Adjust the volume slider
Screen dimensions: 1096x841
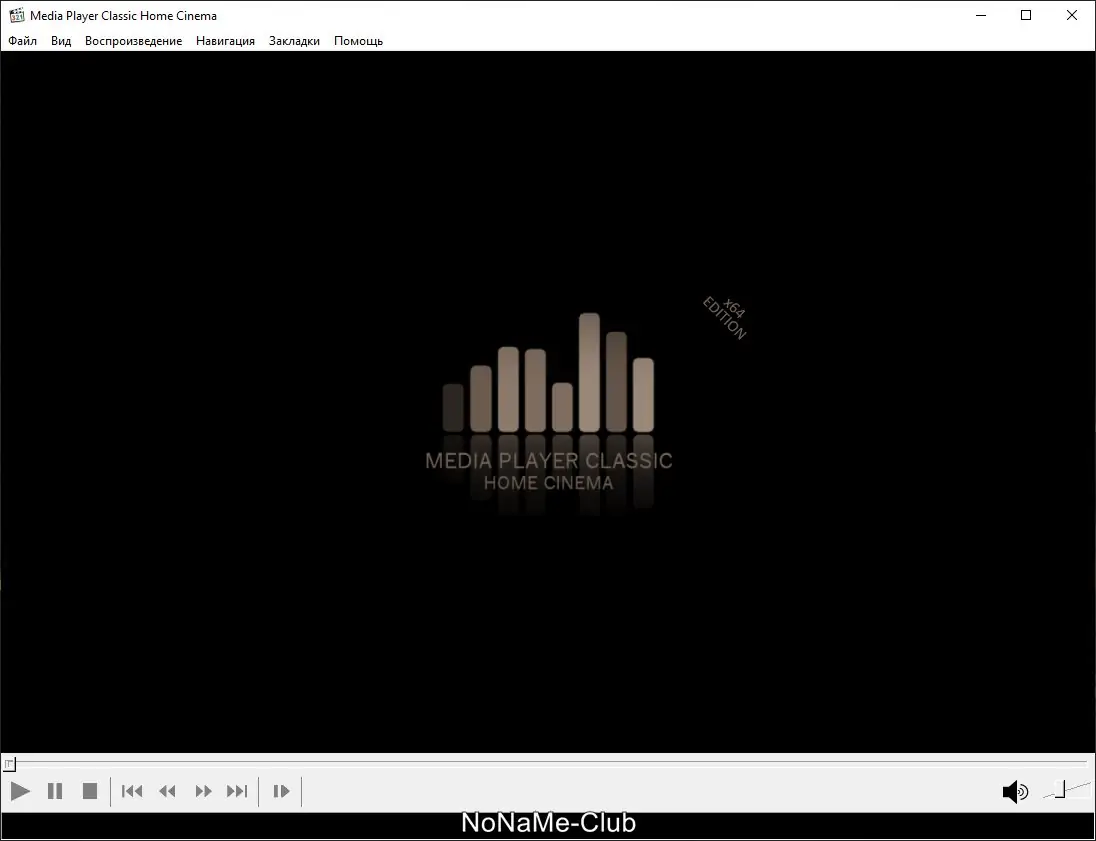point(1066,791)
